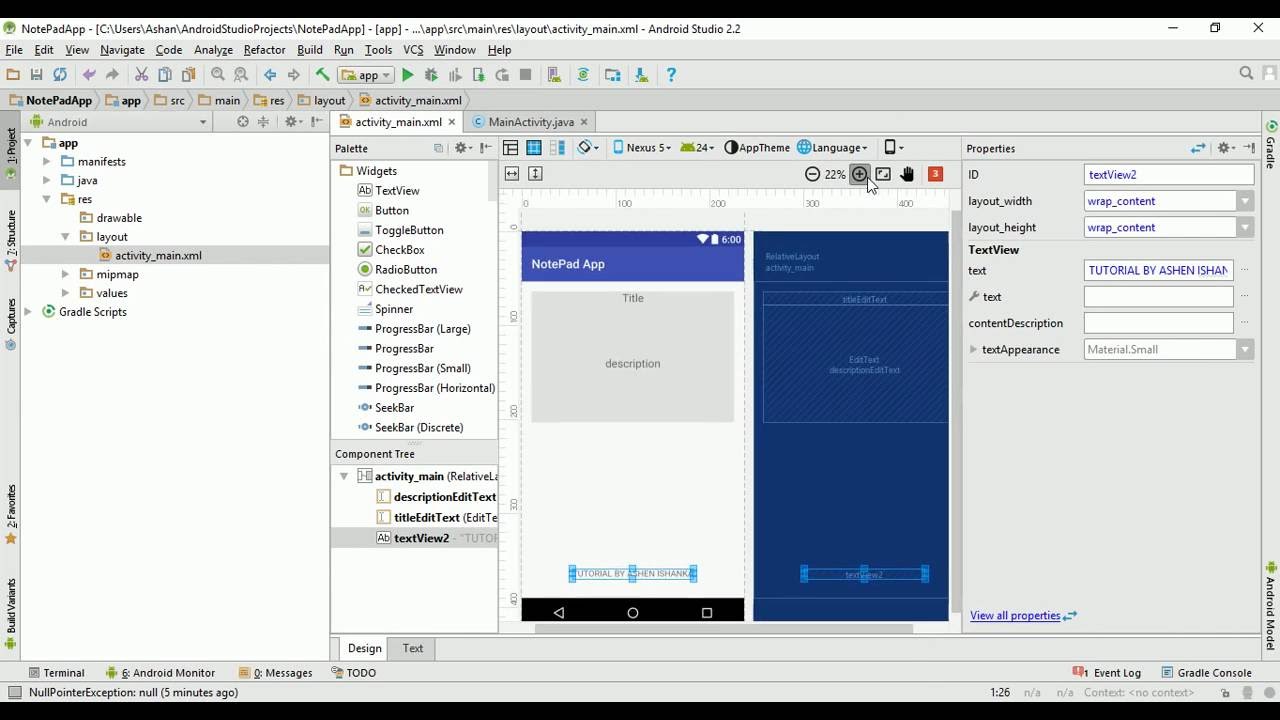The image size is (1280, 720).
Task: Open the layout variants phone dropdown
Action: pyautogui.click(x=894, y=148)
